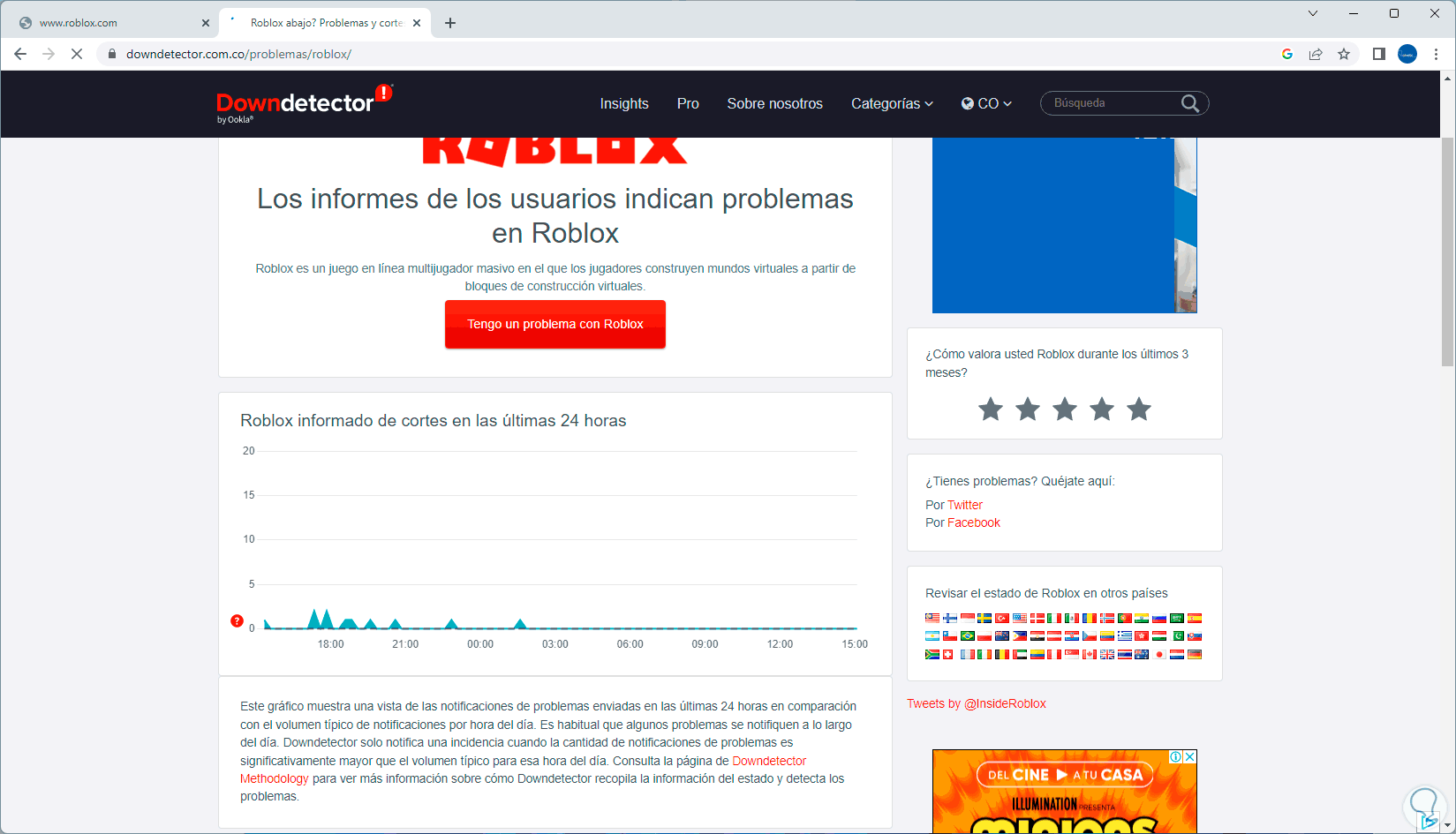Image resolution: width=1456 pixels, height=834 pixels.
Task: Rate Roblox with the first star
Action: click(991, 409)
